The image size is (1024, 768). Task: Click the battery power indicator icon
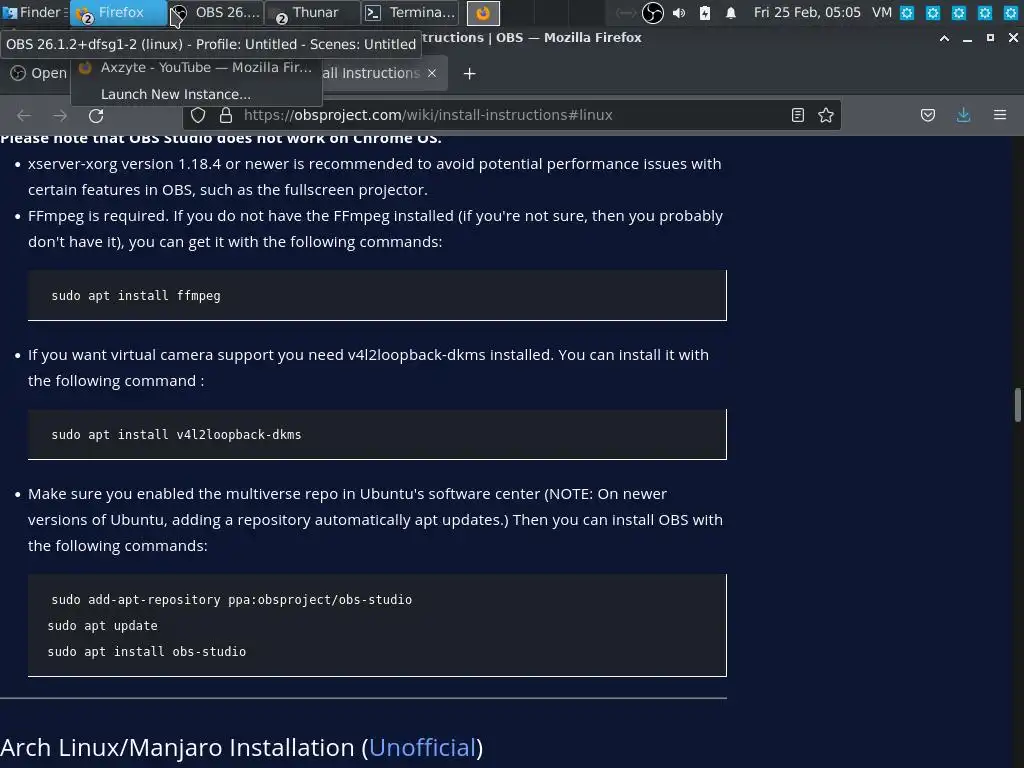(x=705, y=12)
